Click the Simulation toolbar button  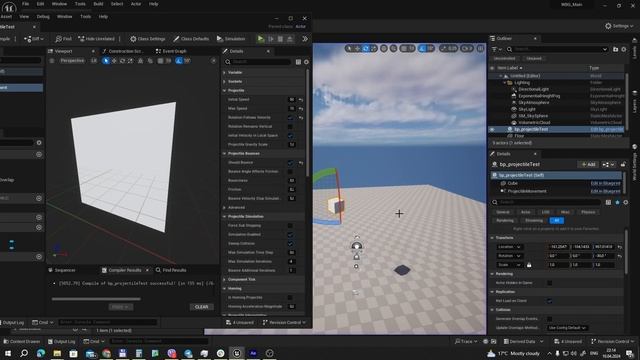231,39
